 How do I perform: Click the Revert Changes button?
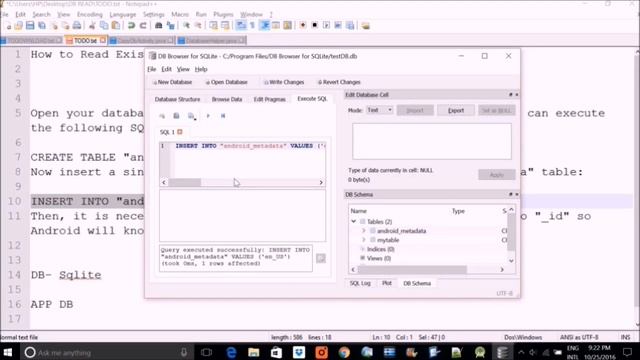pyautogui.click(x=339, y=82)
